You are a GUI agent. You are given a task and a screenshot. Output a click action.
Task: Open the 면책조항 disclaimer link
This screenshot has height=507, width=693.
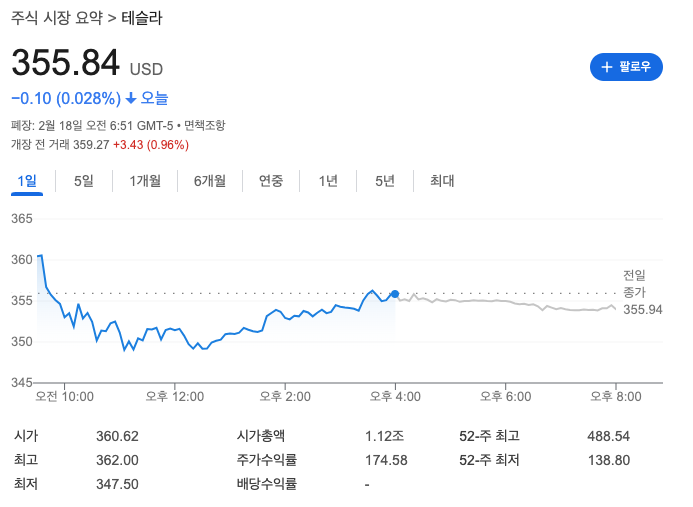click(x=205, y=126)
